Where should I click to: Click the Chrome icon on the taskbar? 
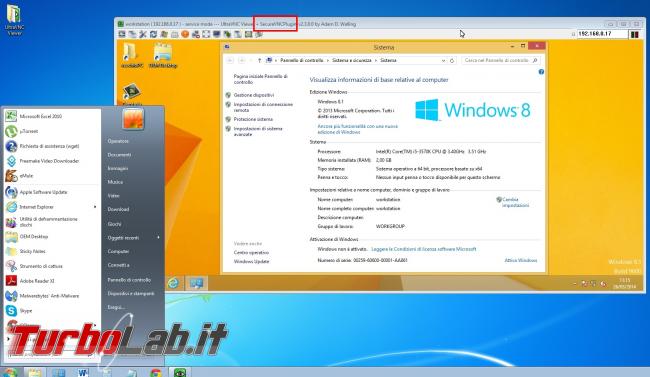point(156,373)
